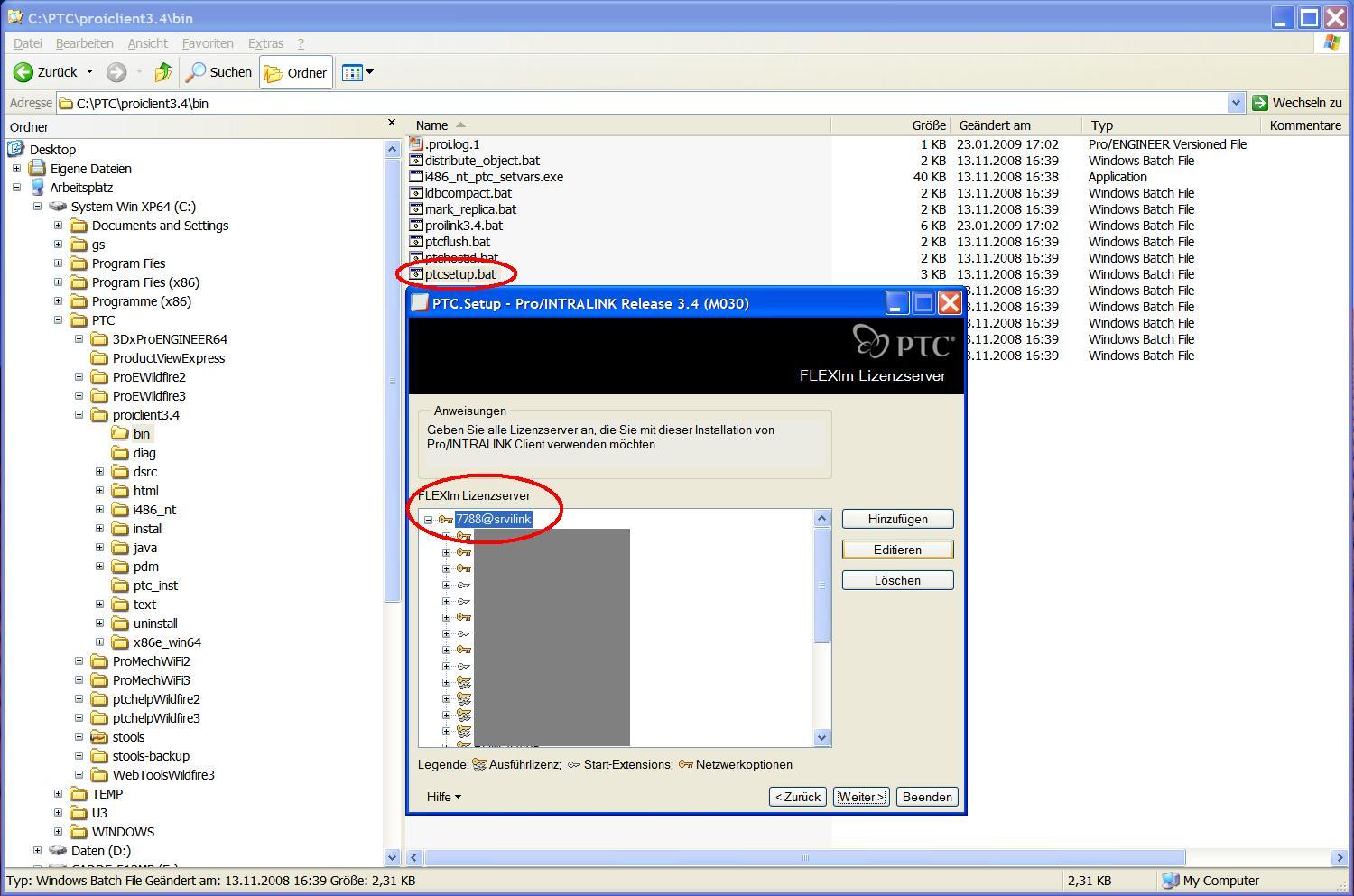Select the TEMP folder in tree

point(107,794)
